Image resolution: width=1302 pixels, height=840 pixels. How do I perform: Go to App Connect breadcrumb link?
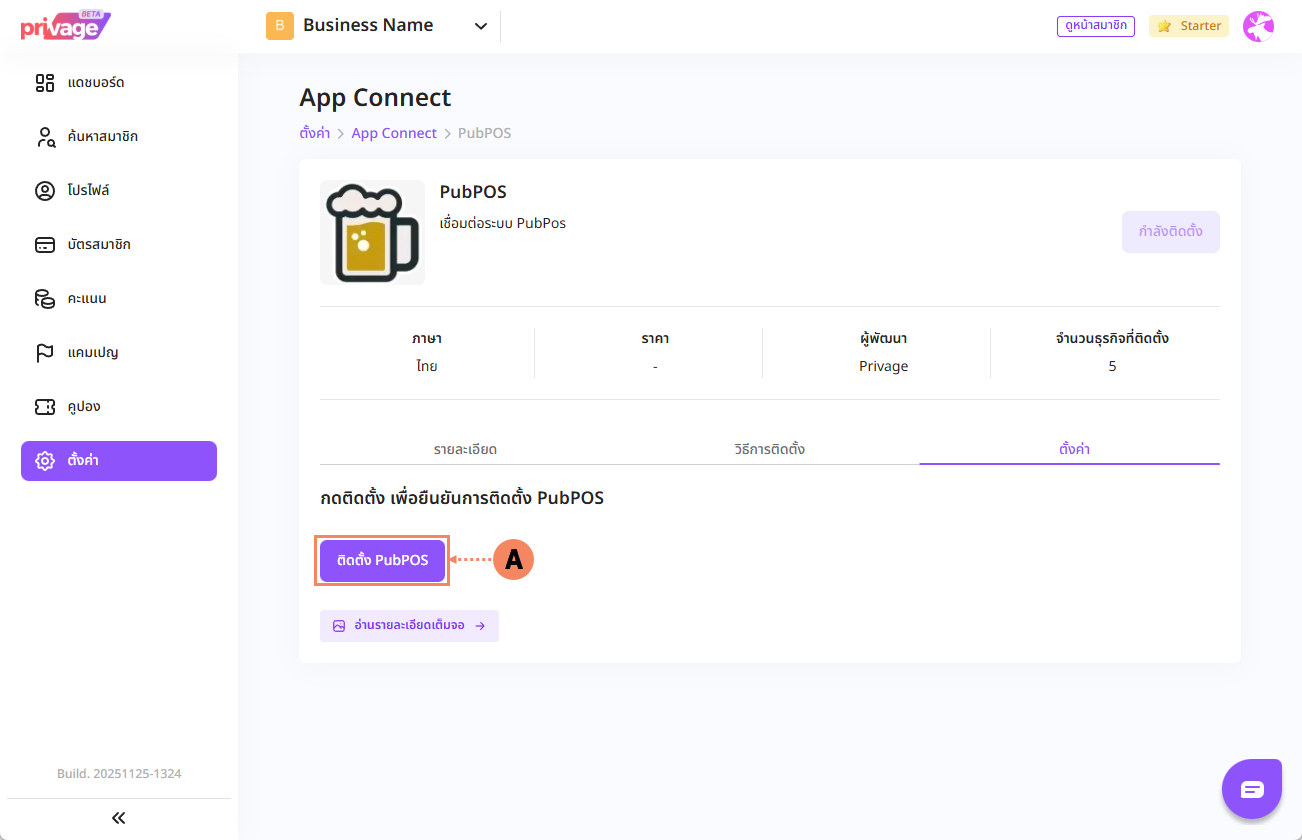(x=394, y=133)
